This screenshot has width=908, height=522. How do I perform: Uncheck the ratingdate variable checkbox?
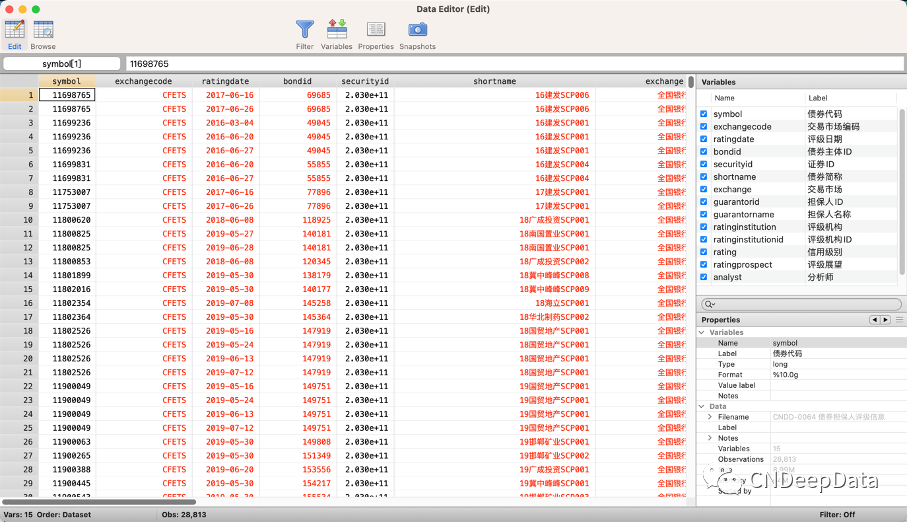[704, 139]
